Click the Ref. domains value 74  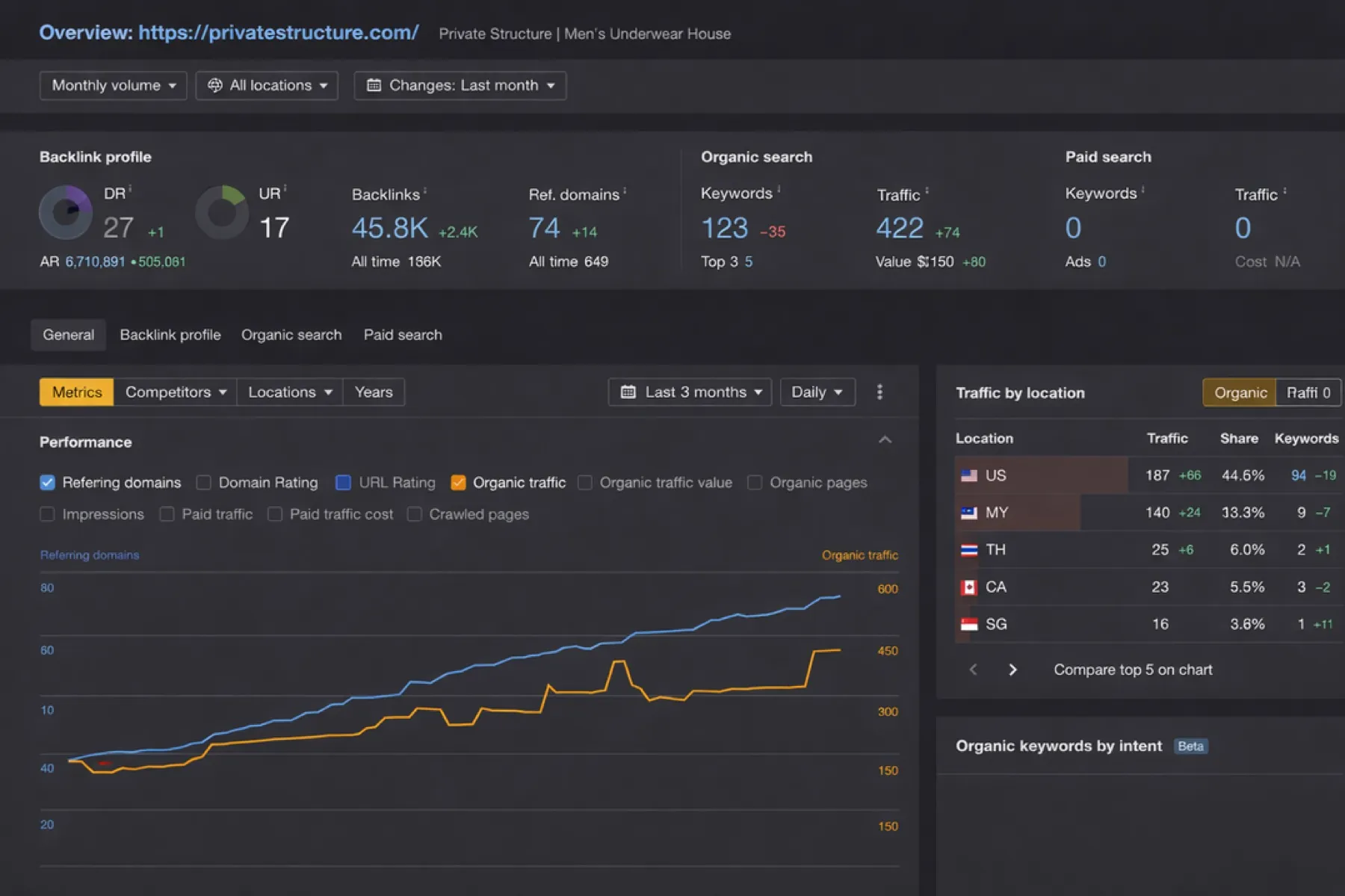coord(544,228)
